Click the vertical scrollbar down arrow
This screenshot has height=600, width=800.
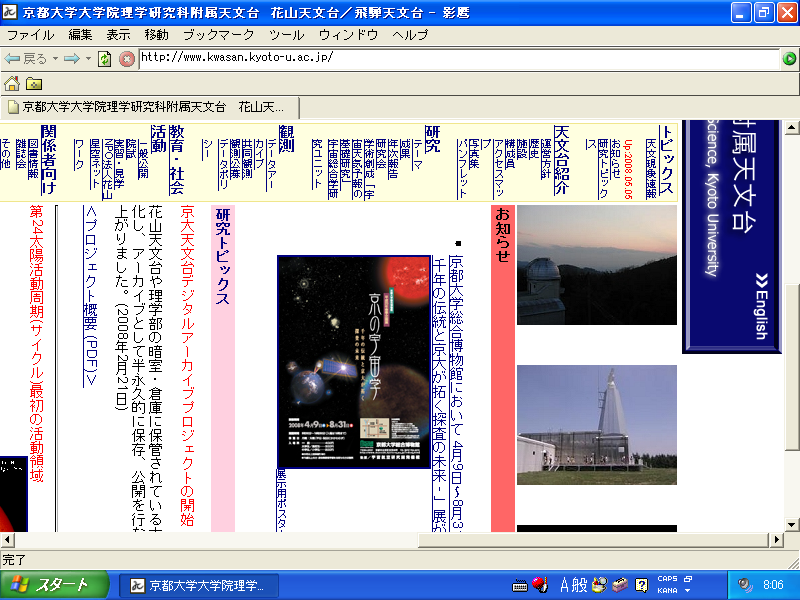[x=791, y=524]
